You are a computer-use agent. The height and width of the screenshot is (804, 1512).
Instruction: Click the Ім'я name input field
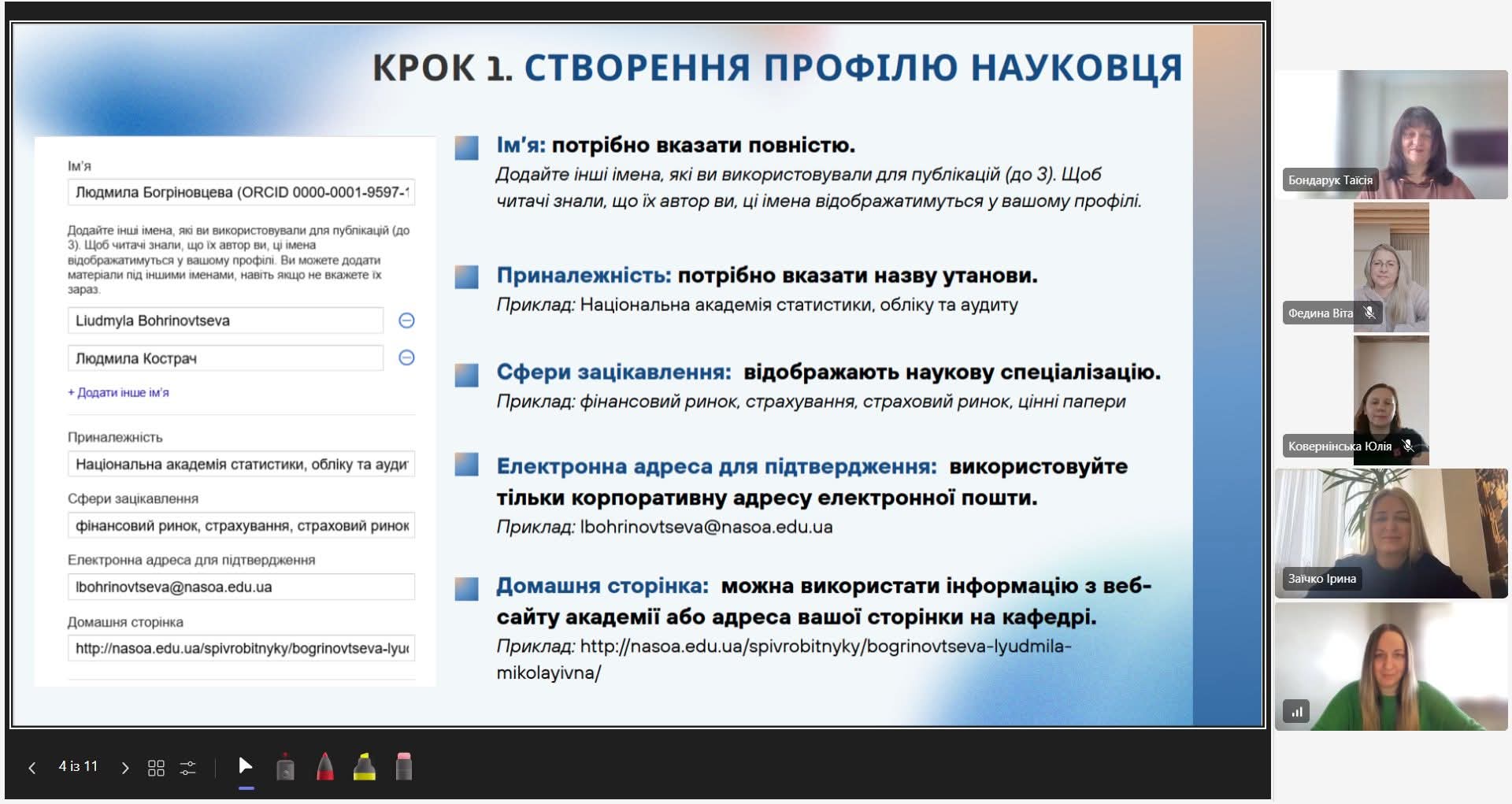tap(241, 192)
